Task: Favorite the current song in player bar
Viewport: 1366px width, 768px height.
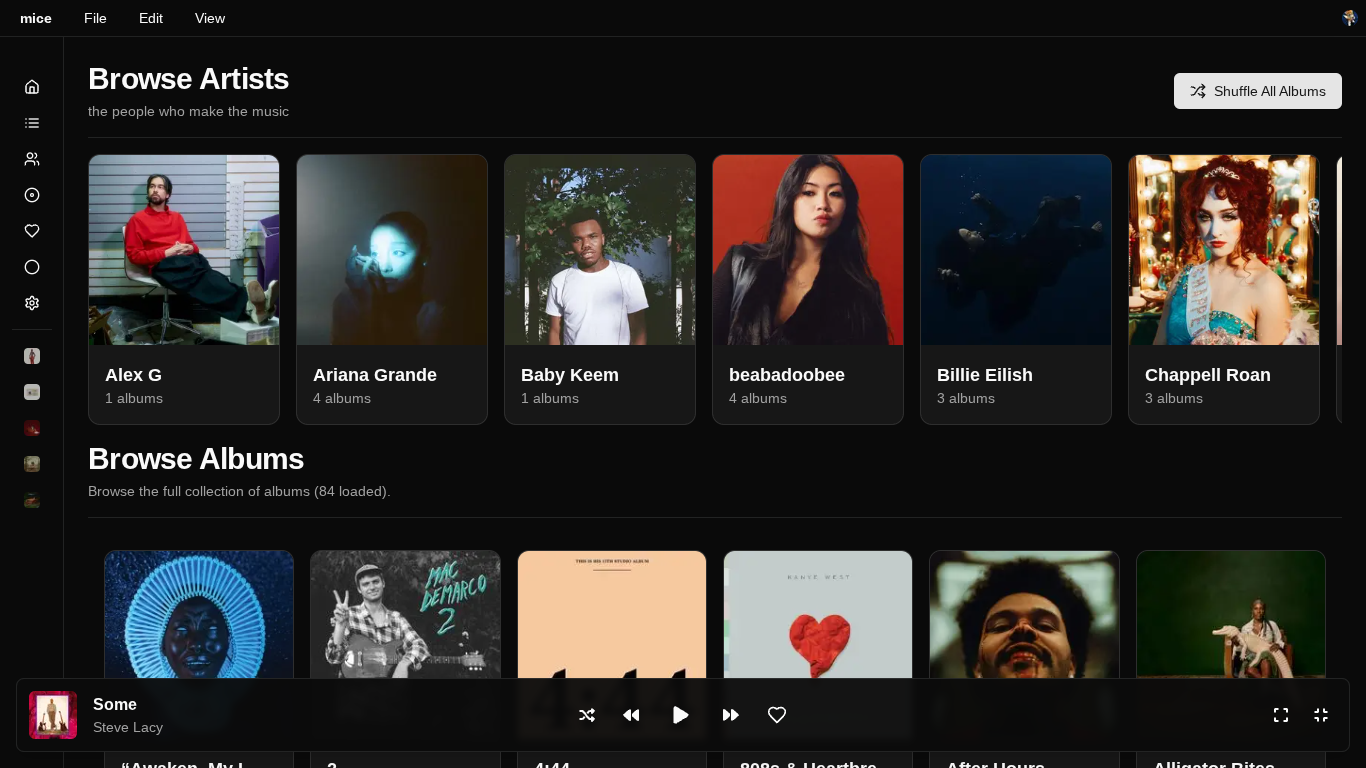Action: click(x=777, y=715)
